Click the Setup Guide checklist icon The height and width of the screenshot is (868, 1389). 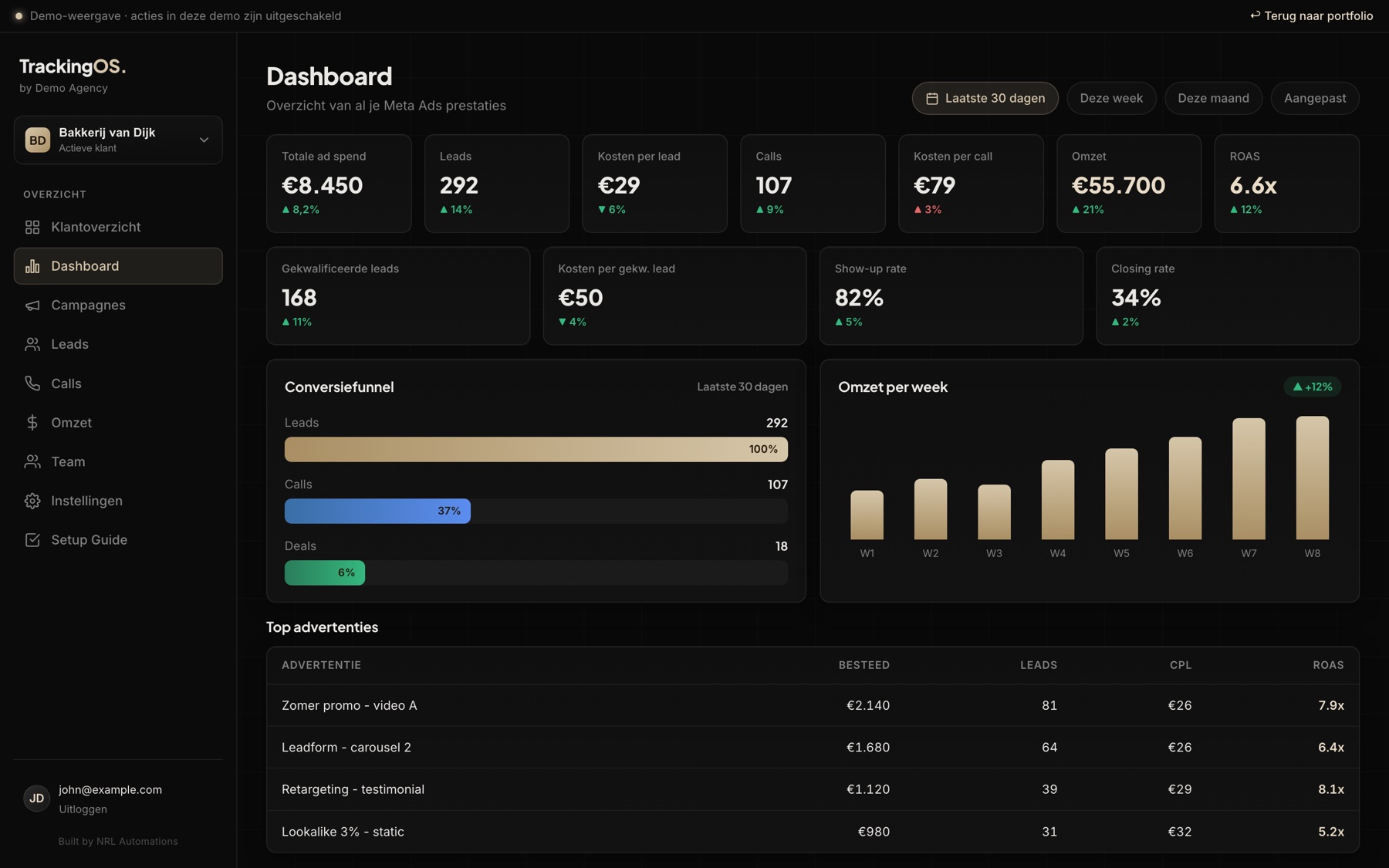(x=32, y=540)
